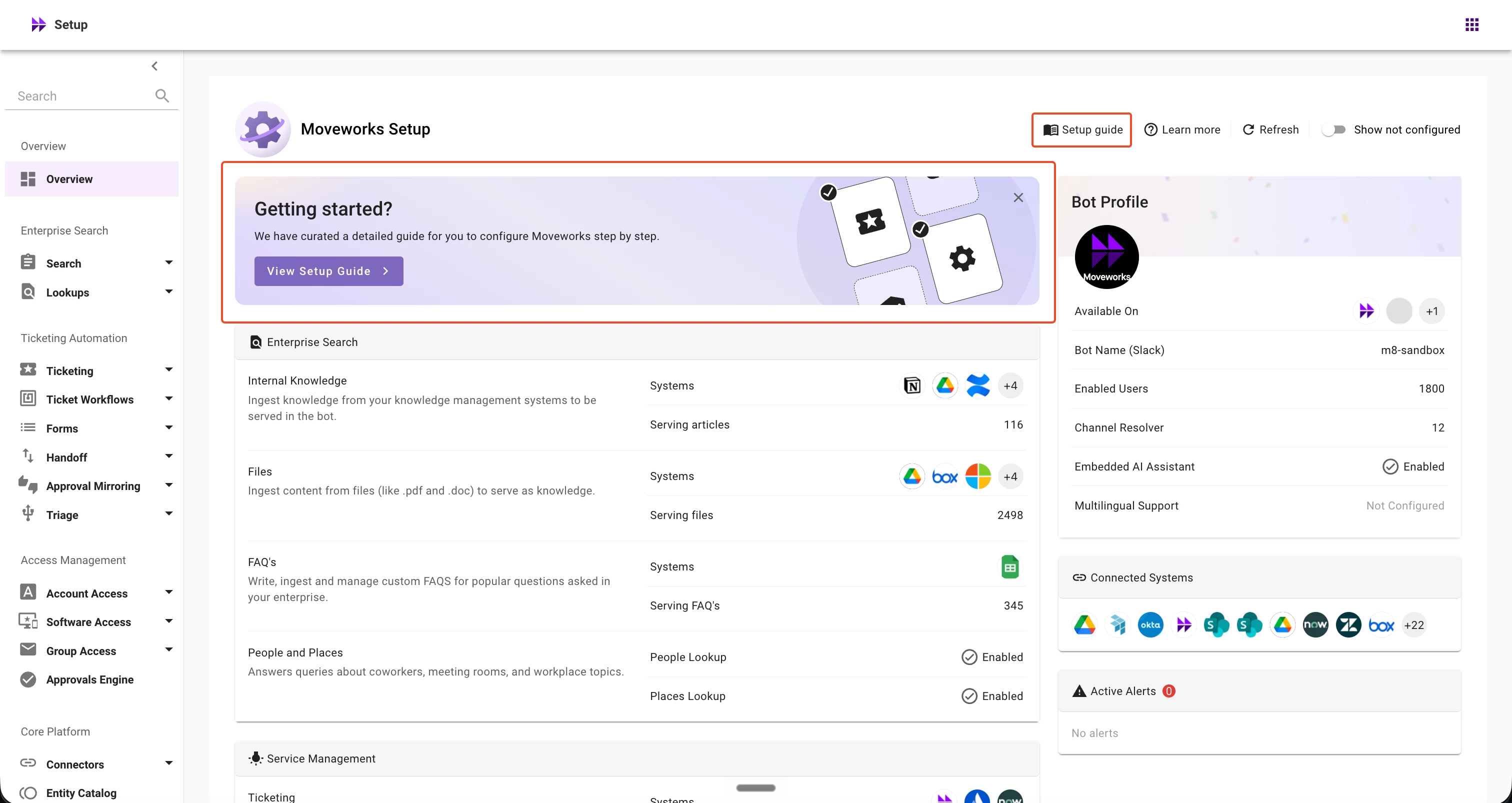This screenshot has height=803, width=1512.
Task: Expand Ticket Workflows in sidebar
Action: [168, 398]
